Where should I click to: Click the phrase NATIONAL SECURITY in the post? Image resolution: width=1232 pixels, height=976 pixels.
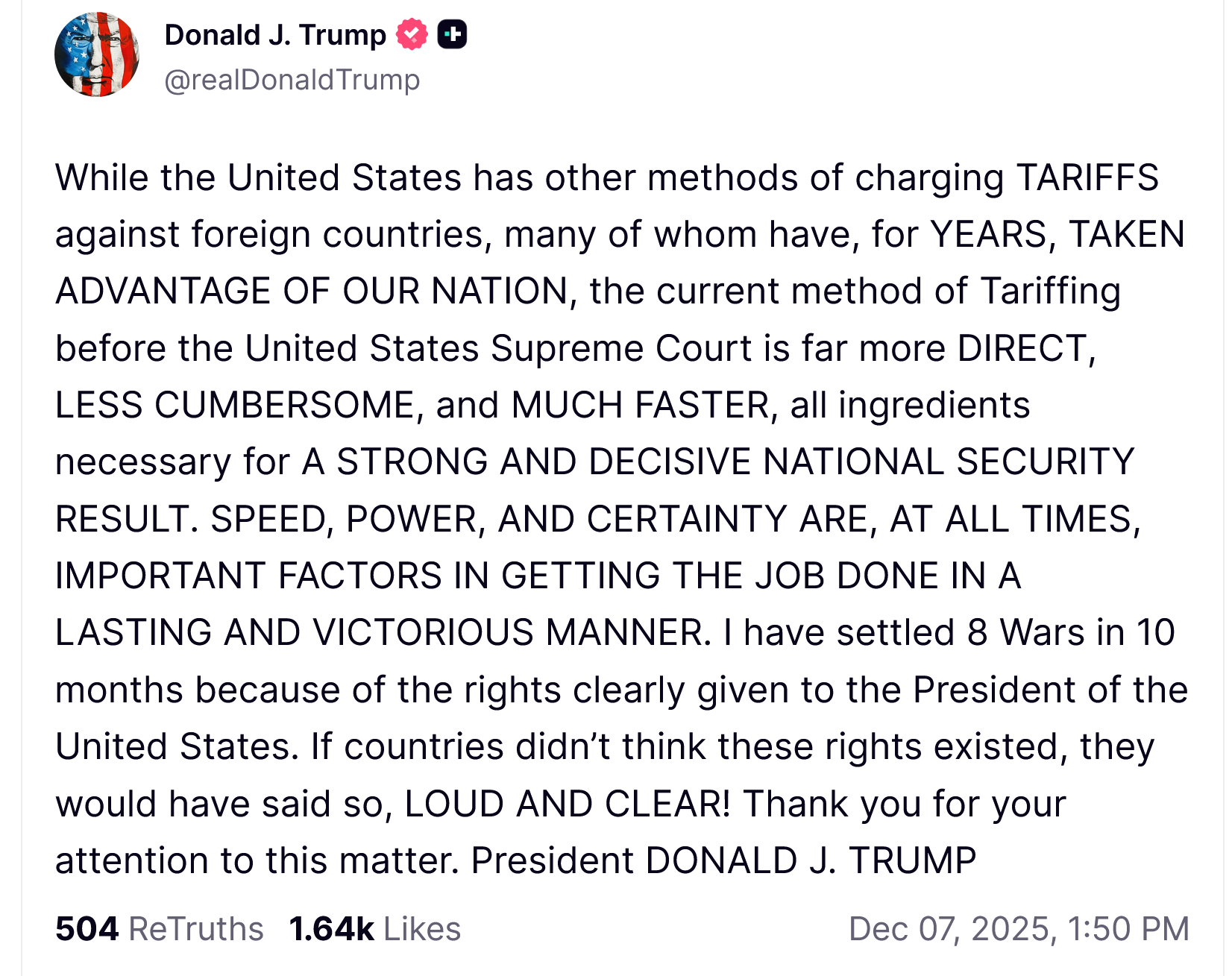tap(948, 462)
